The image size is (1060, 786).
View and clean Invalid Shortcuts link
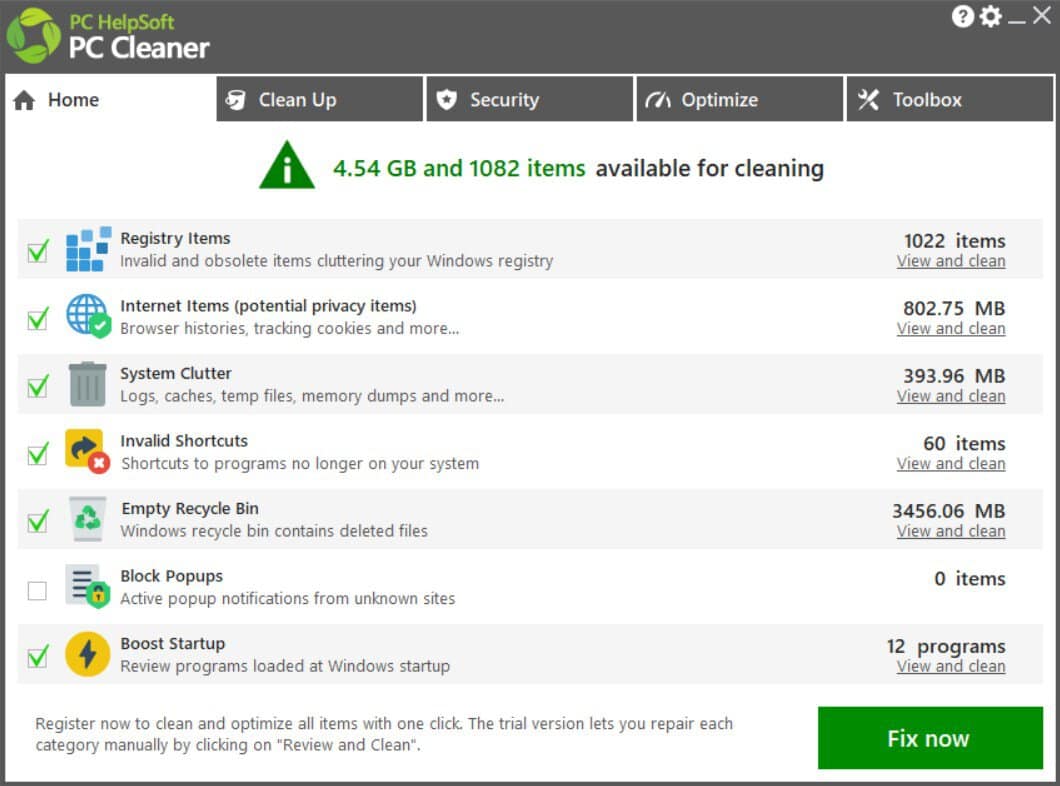click(950, 464)
